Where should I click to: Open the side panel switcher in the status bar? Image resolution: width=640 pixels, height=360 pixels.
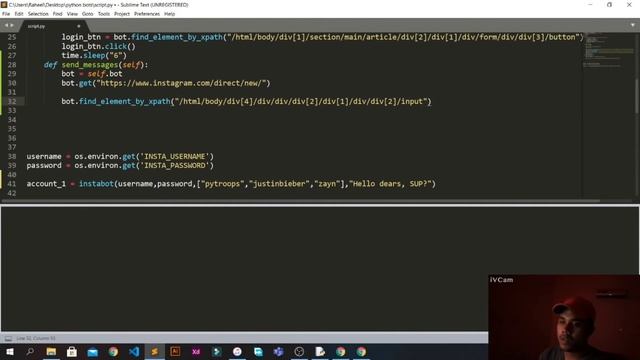coord(8,338)
